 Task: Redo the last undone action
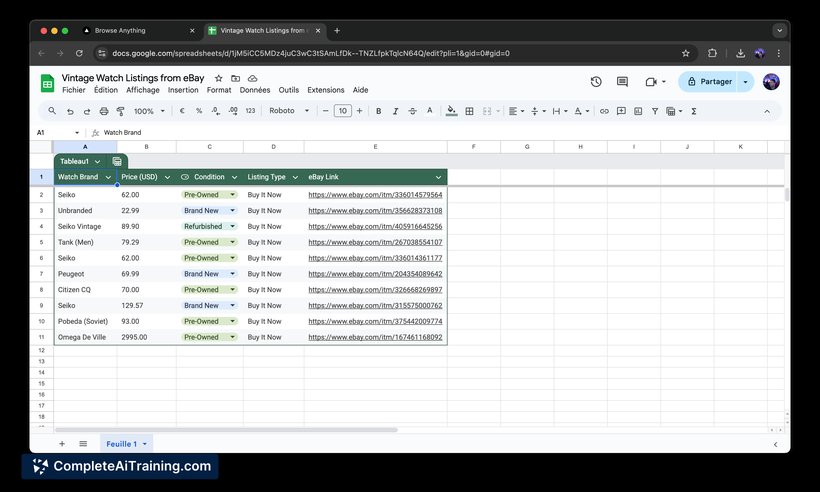click(87, 111)
